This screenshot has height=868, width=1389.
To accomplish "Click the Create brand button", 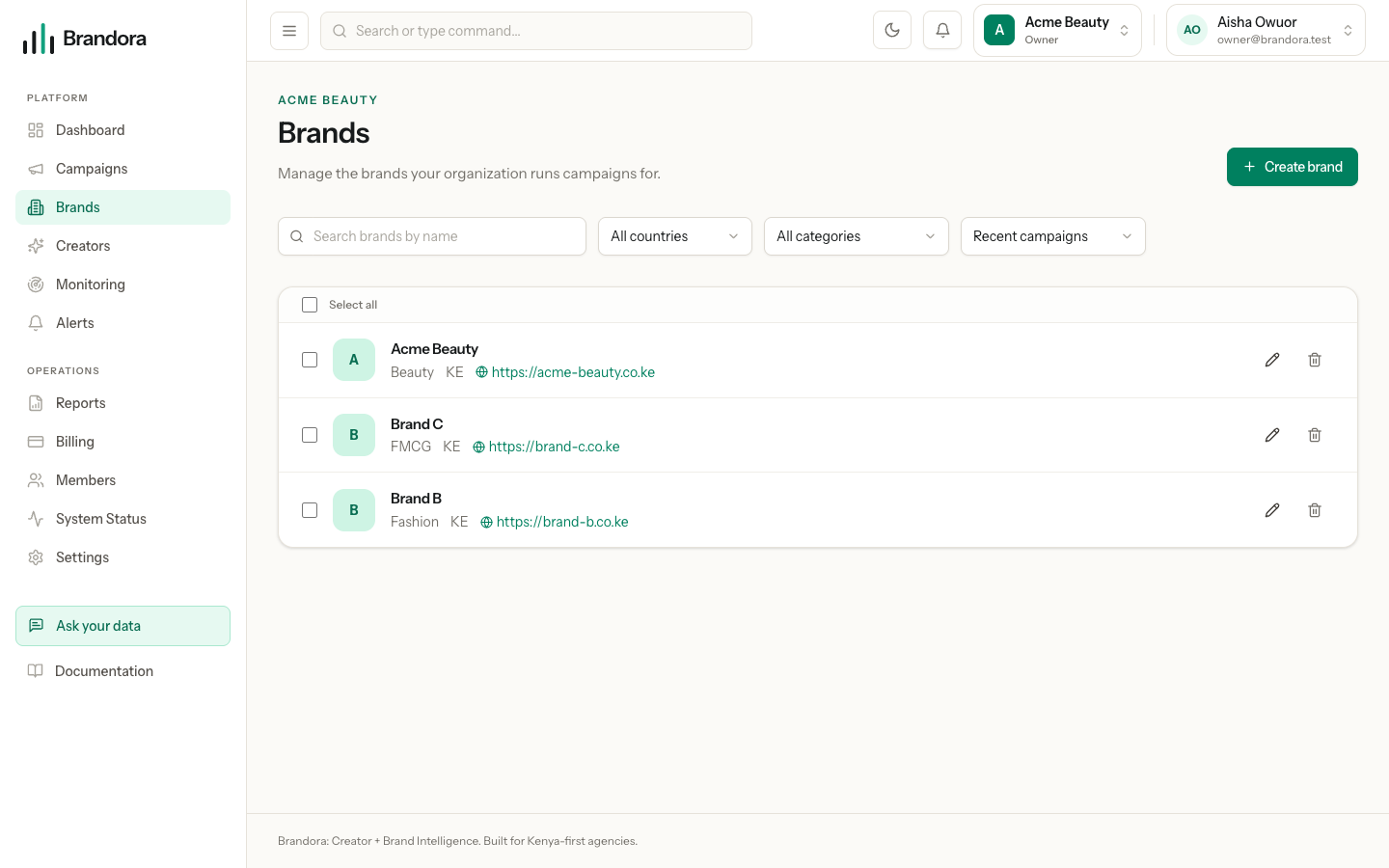I will coord(1293,167).
